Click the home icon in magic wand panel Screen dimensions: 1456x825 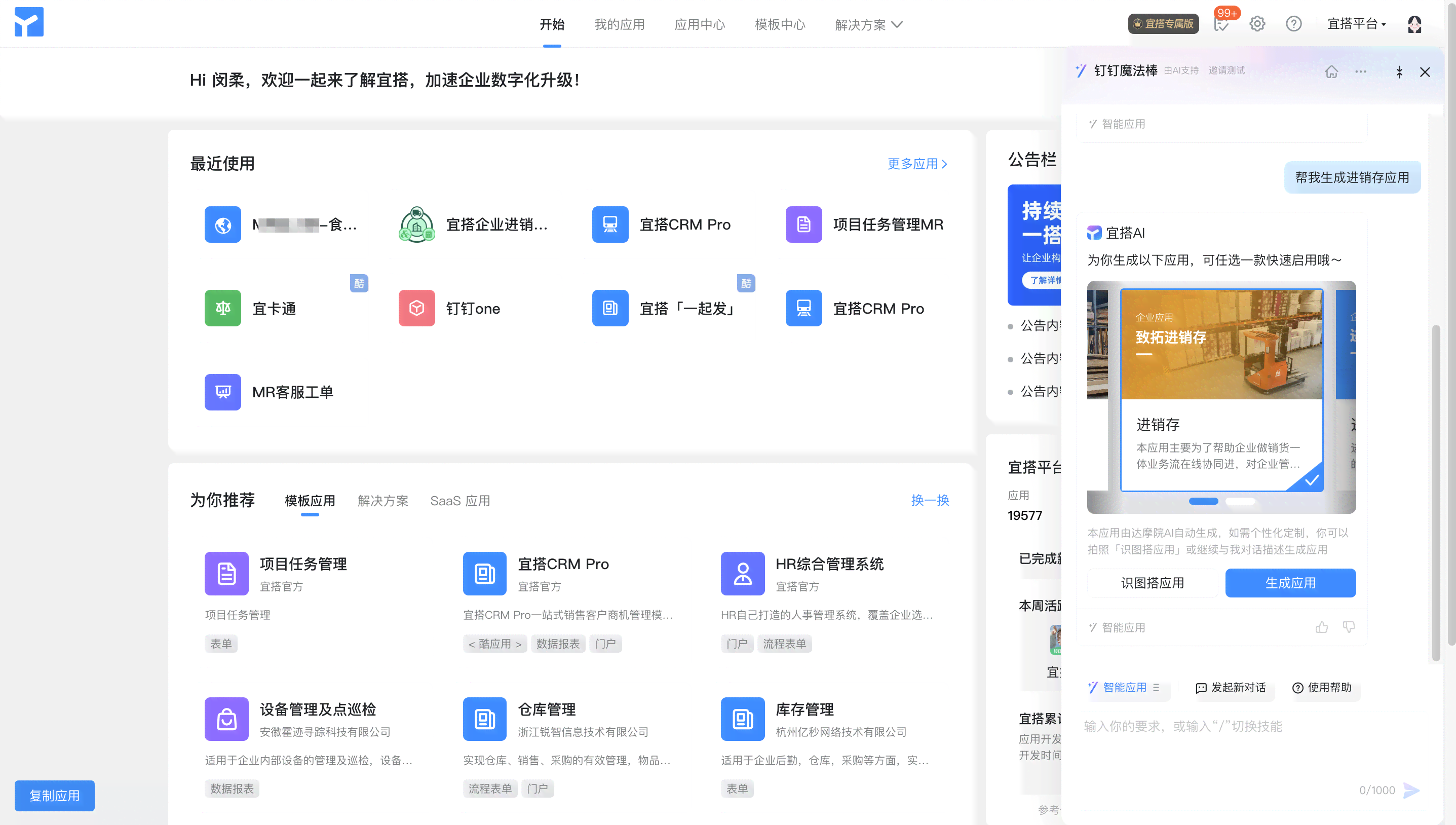click(1331, 72)
